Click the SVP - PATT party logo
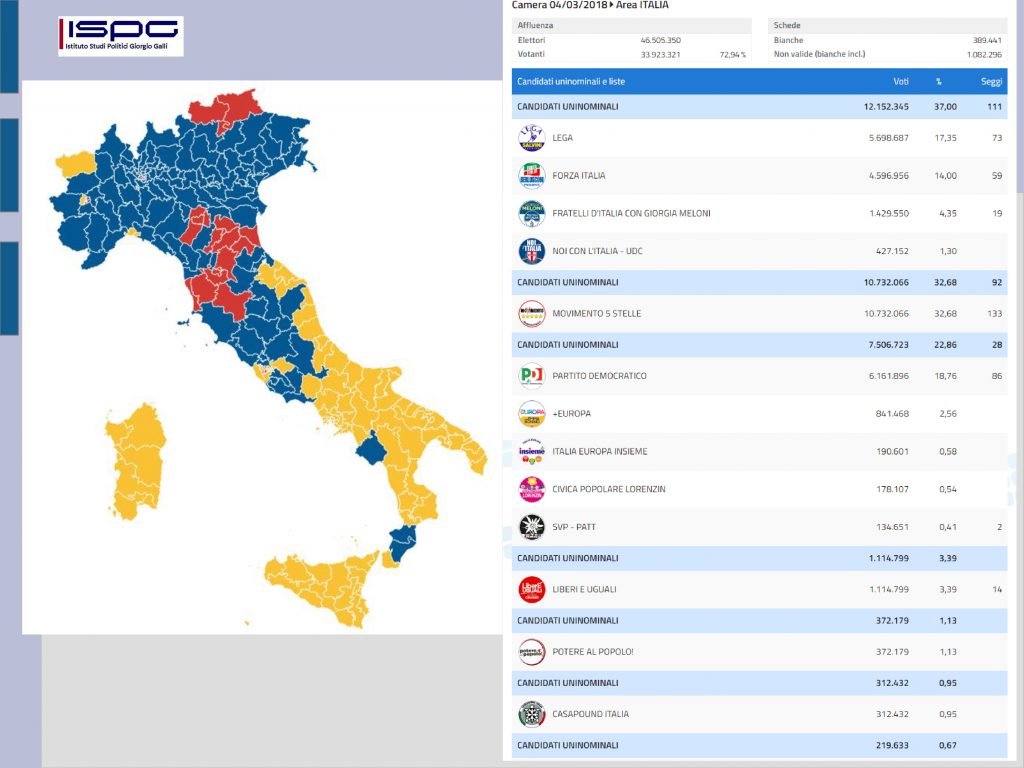Viewport: 1024px width, 768px height. (531, 527)
